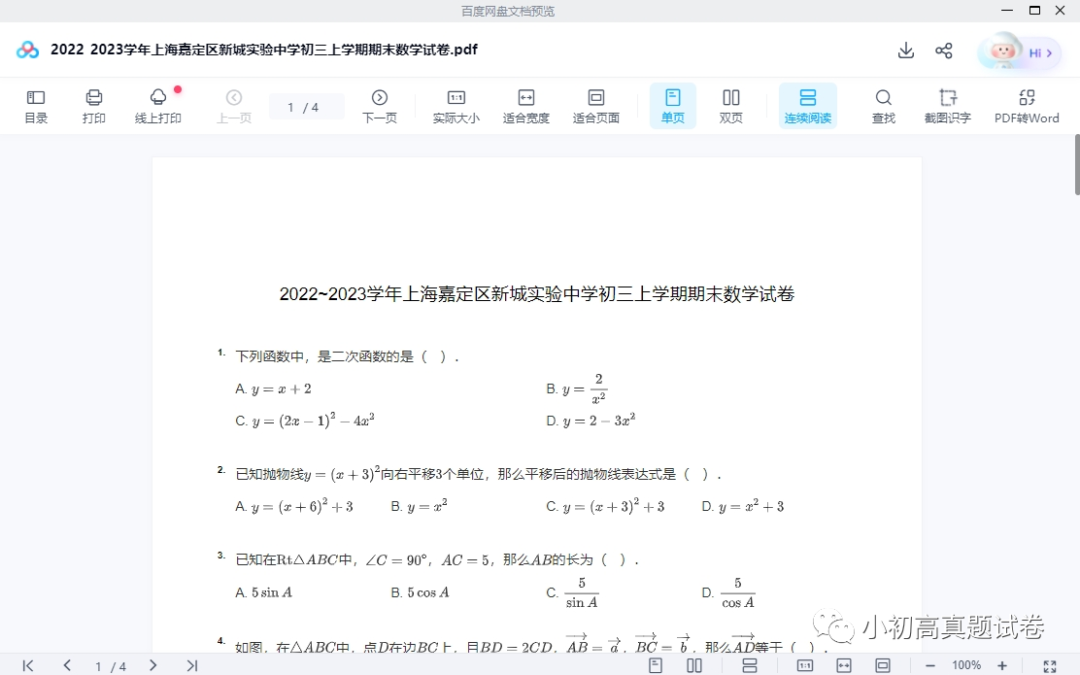Click question 2 option B. y = x²
The width and height of the screenshot is (1080, 675).
coord(419,506)
